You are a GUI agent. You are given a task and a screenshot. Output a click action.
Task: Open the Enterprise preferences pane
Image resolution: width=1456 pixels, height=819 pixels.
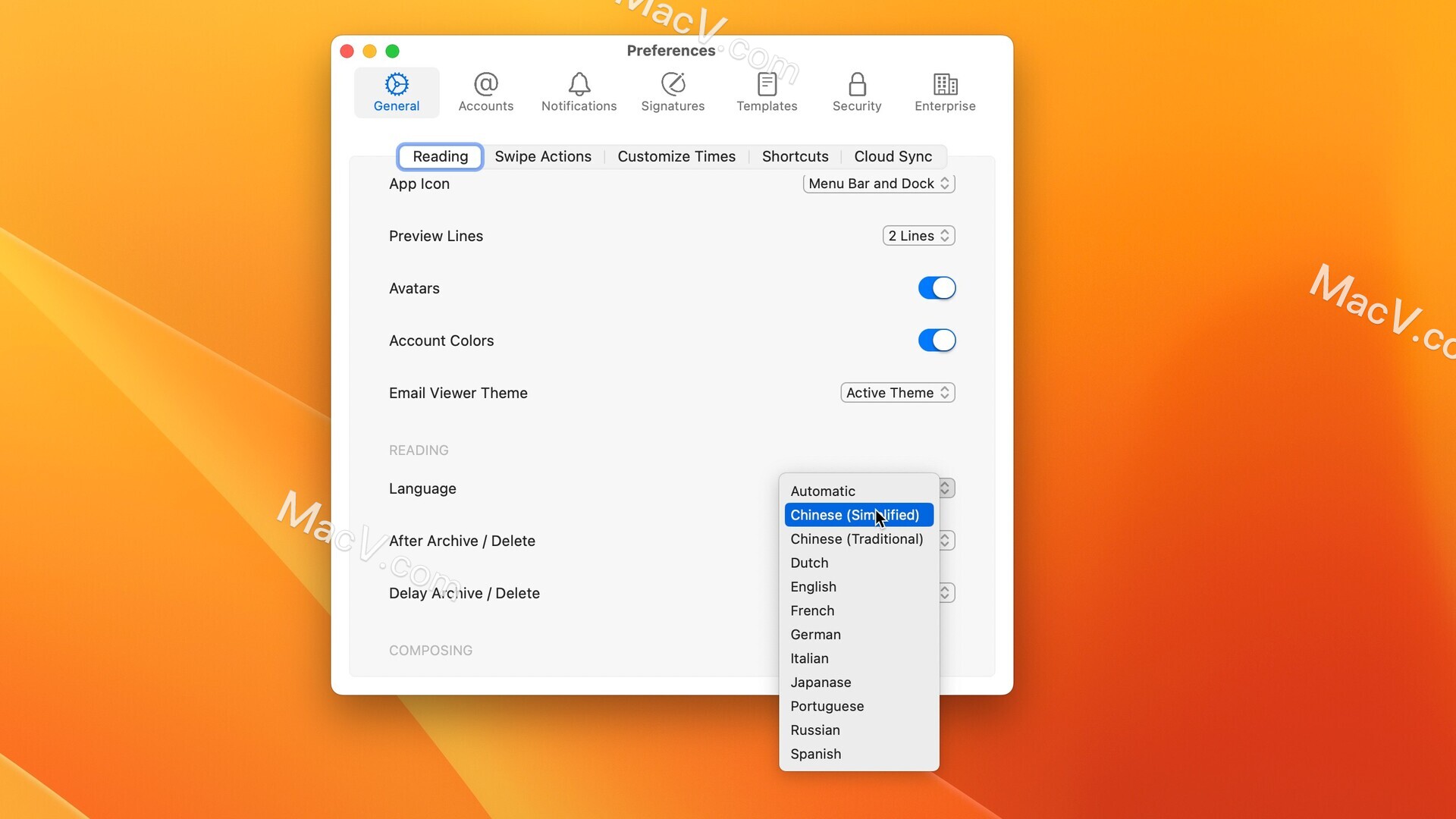[x=945, y=93]
